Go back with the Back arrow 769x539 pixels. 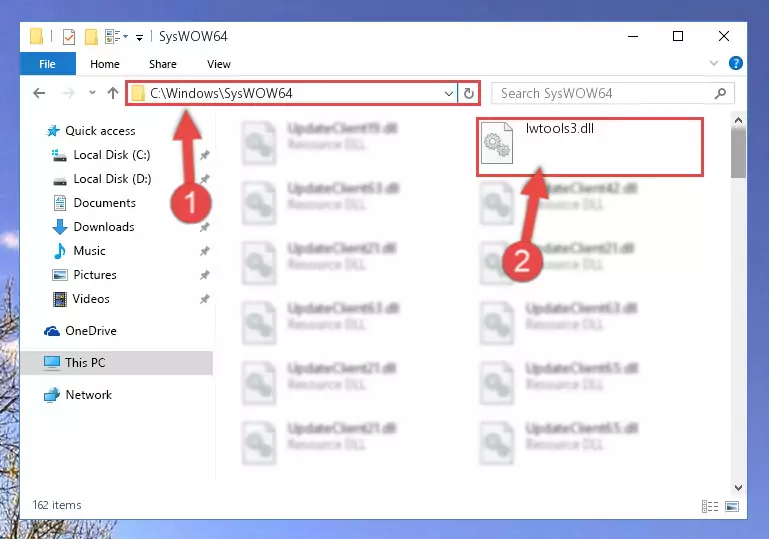point(39,93)
